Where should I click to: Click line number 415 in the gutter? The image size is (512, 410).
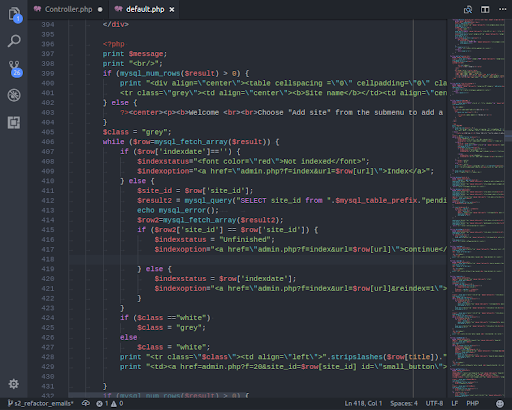pyautogui.click(x=48, y=230)
